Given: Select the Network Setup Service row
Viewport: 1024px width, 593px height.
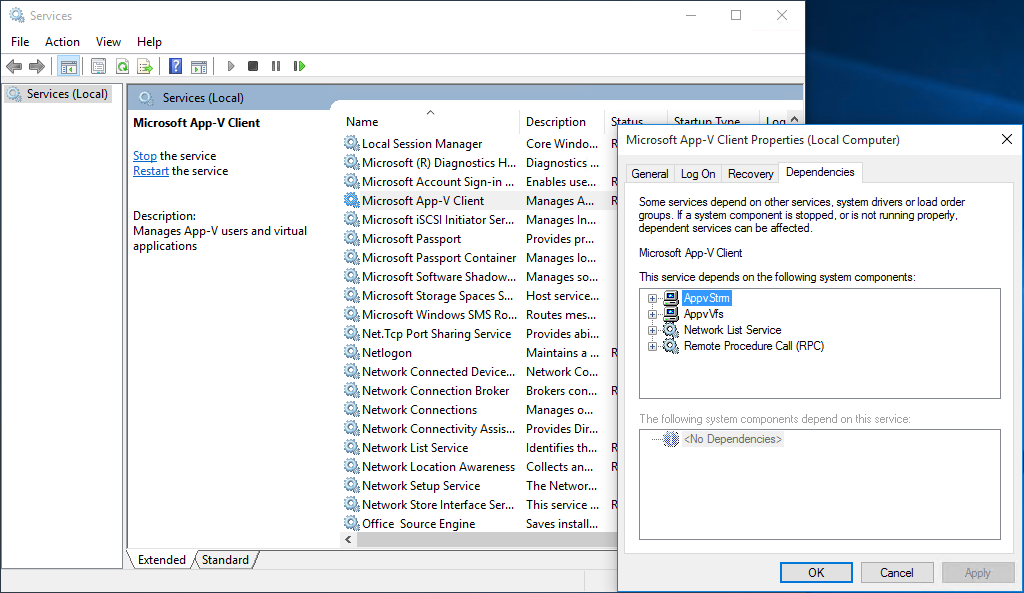Looking at the screenshot, I should click(479, 485).
